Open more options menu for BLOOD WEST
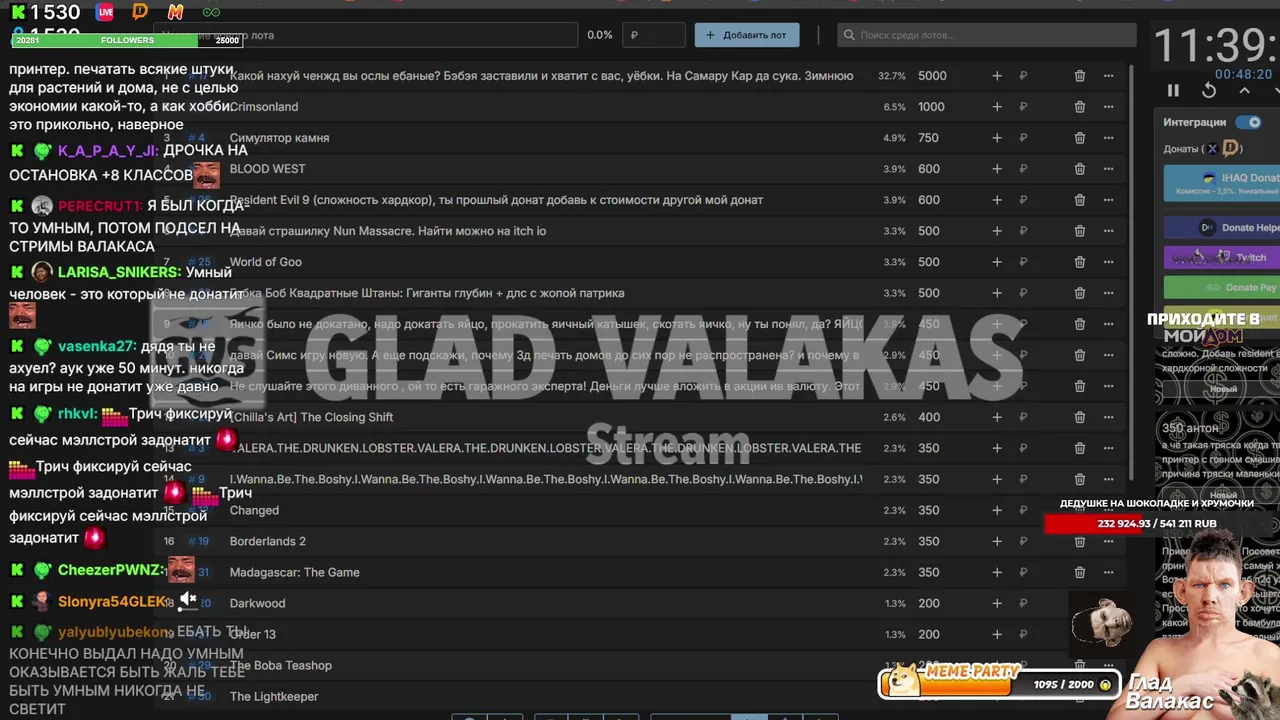Viewport: 1280px width, 720px height. click(x=1108, y=169)
